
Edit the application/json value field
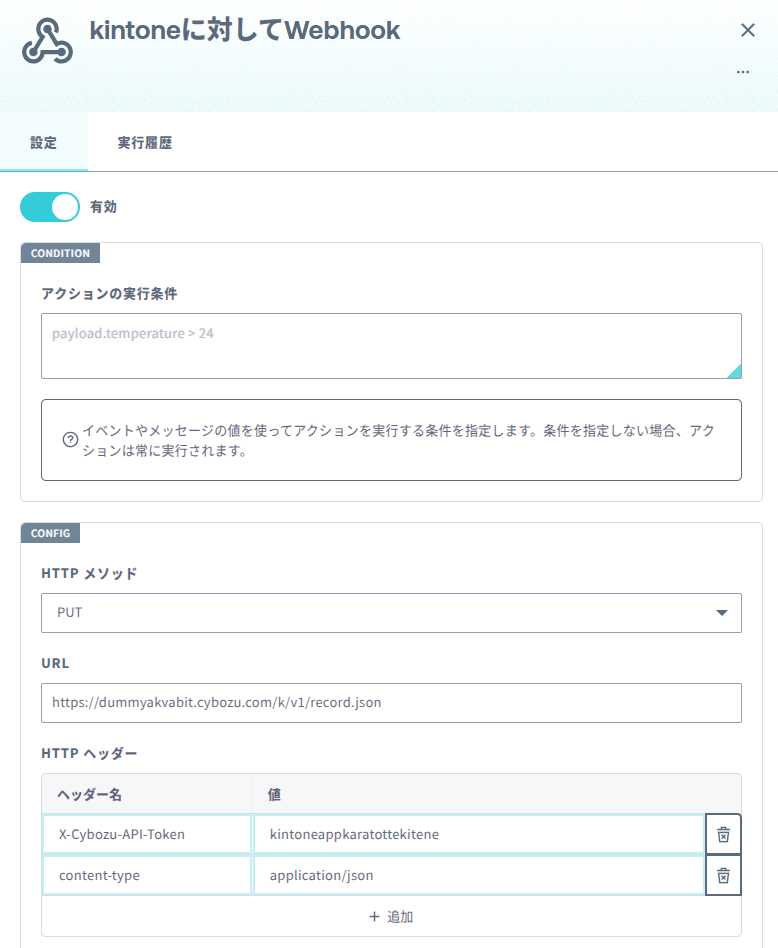click(479, 875)
